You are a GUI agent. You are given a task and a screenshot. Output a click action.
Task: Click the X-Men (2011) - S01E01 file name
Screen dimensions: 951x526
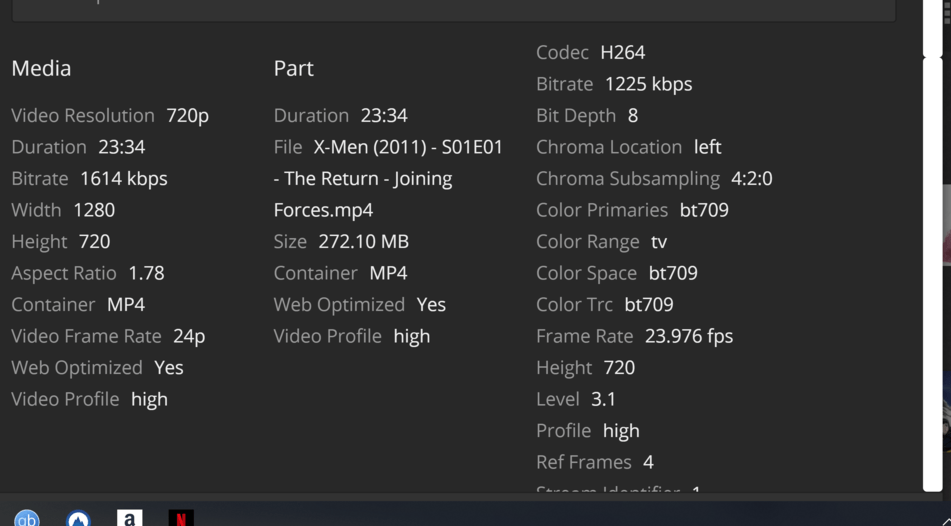408,147
